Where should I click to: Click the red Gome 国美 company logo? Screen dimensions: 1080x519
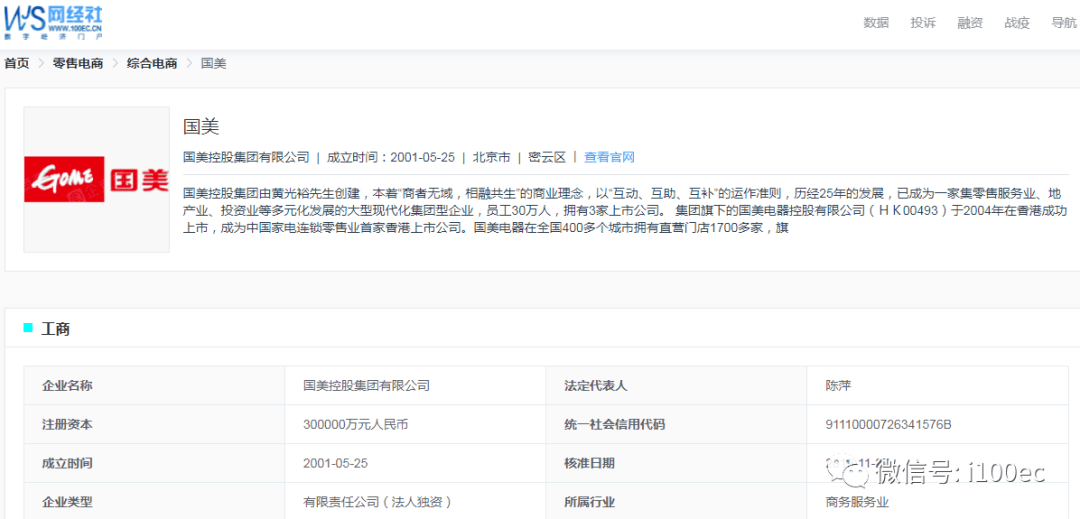[97, 179]
